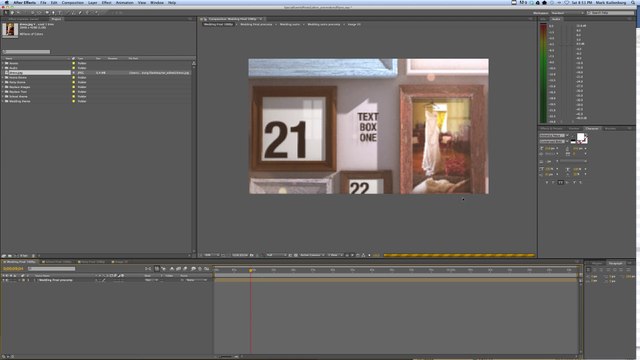Switch to the Project panel tab

point(56,19)
